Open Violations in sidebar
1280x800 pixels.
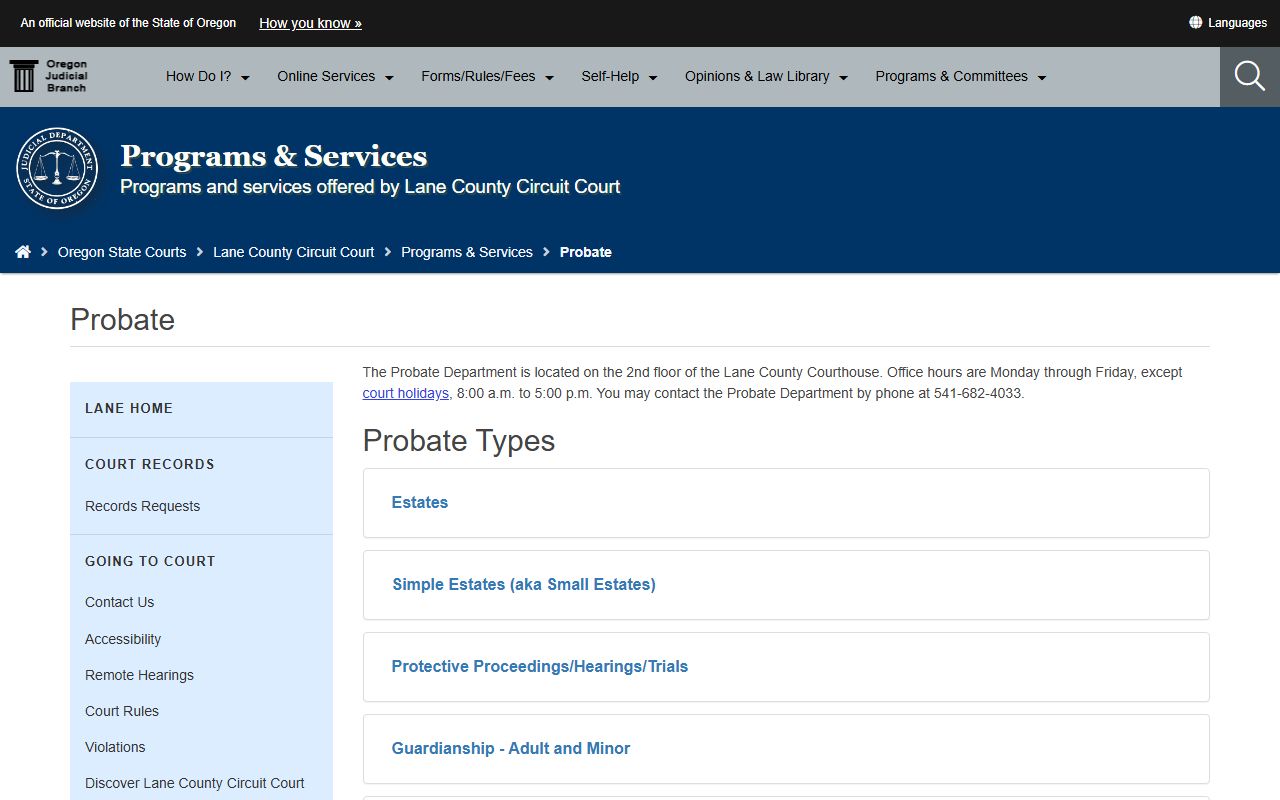tap(115, 747)
